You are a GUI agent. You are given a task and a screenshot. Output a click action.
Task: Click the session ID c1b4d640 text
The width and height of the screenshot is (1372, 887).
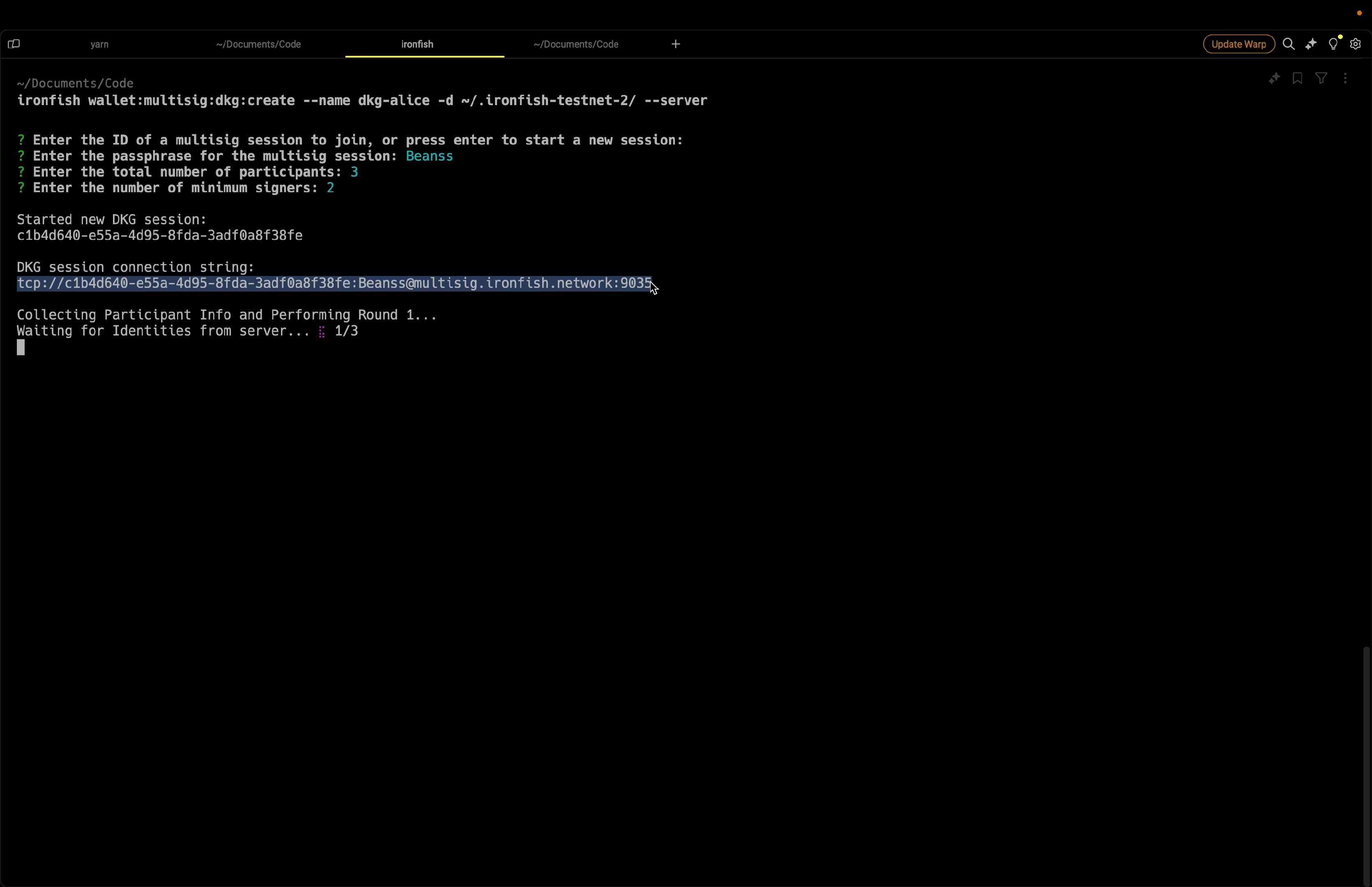[159, 236]
